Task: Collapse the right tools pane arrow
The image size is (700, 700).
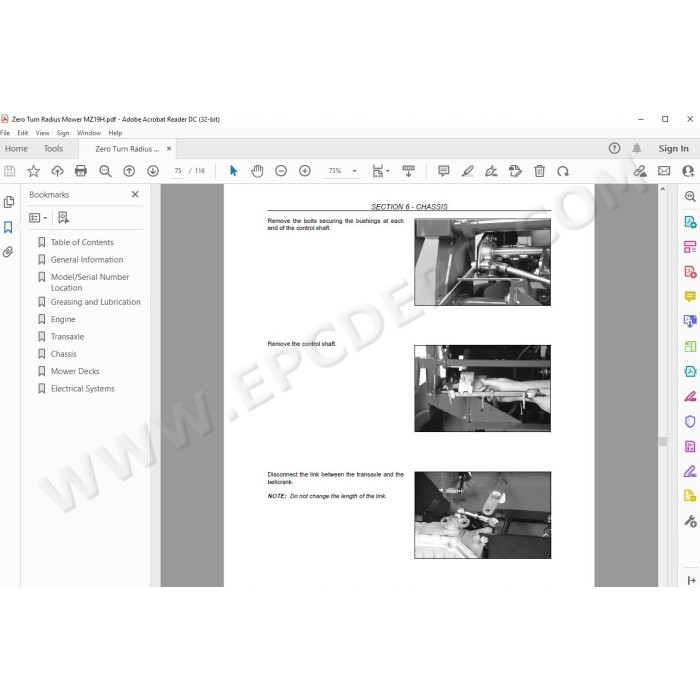Action: pos(691,580)
